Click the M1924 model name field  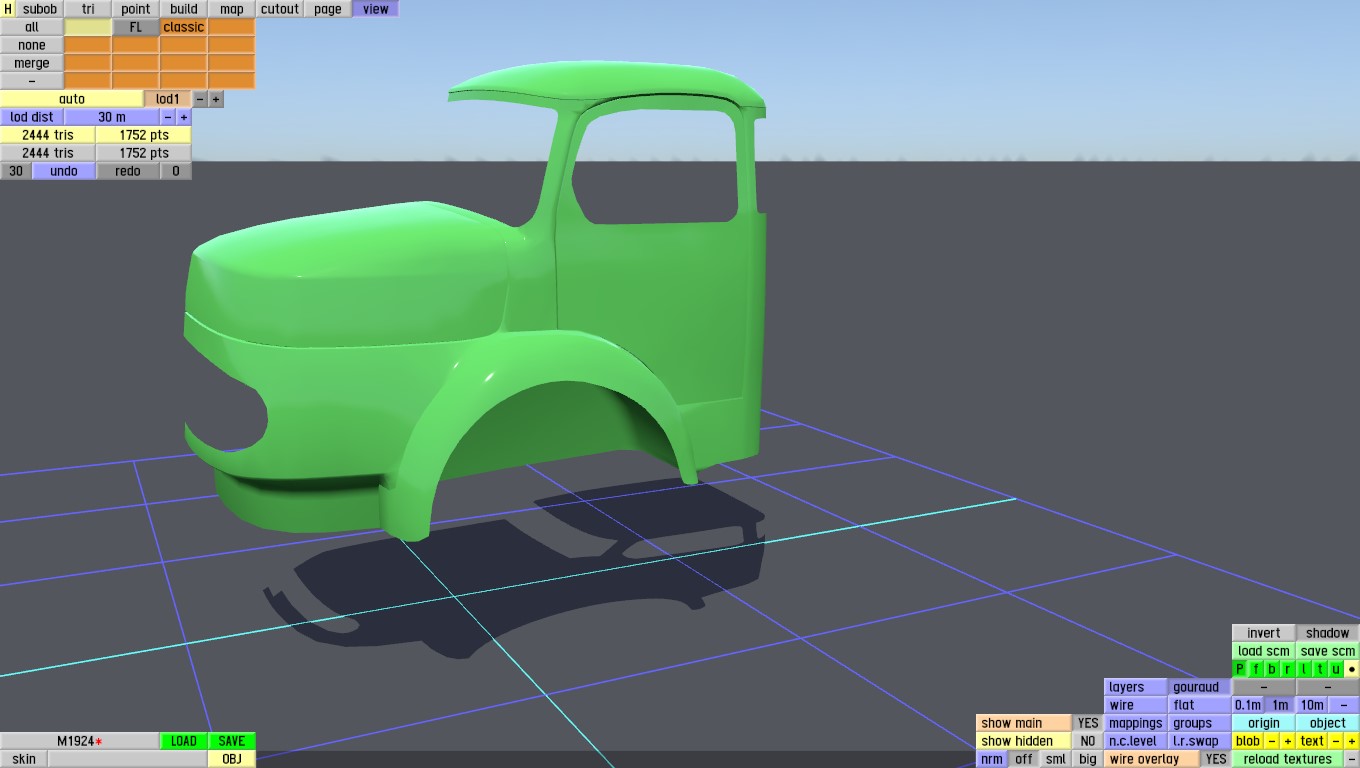click(x=80, y=741)
